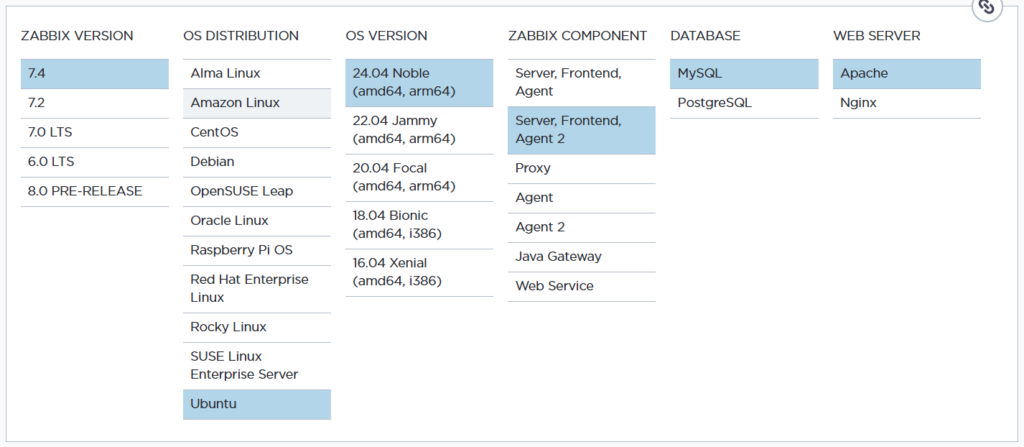Viewport: 1024px width, 447px height.
Task: Select SUSE Linux Enterprise Server
Action: click(256, 365)
